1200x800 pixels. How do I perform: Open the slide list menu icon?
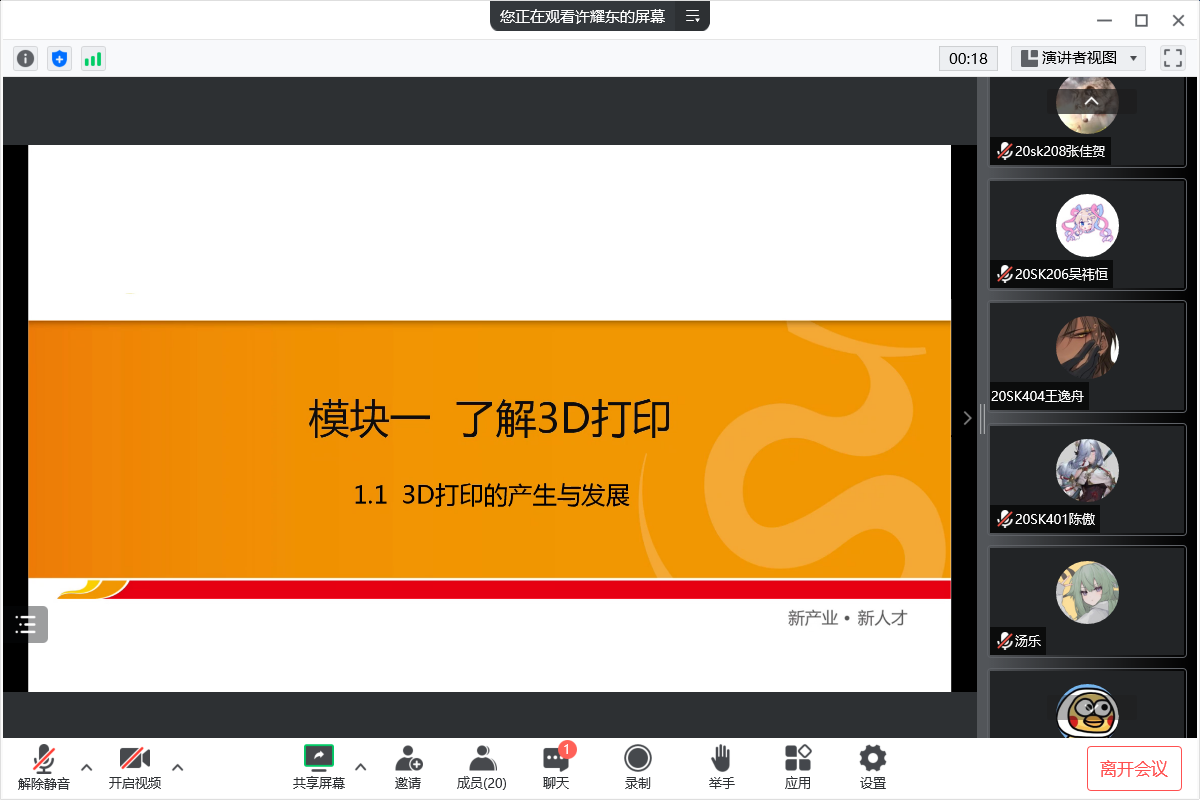[x=26, y=625]
